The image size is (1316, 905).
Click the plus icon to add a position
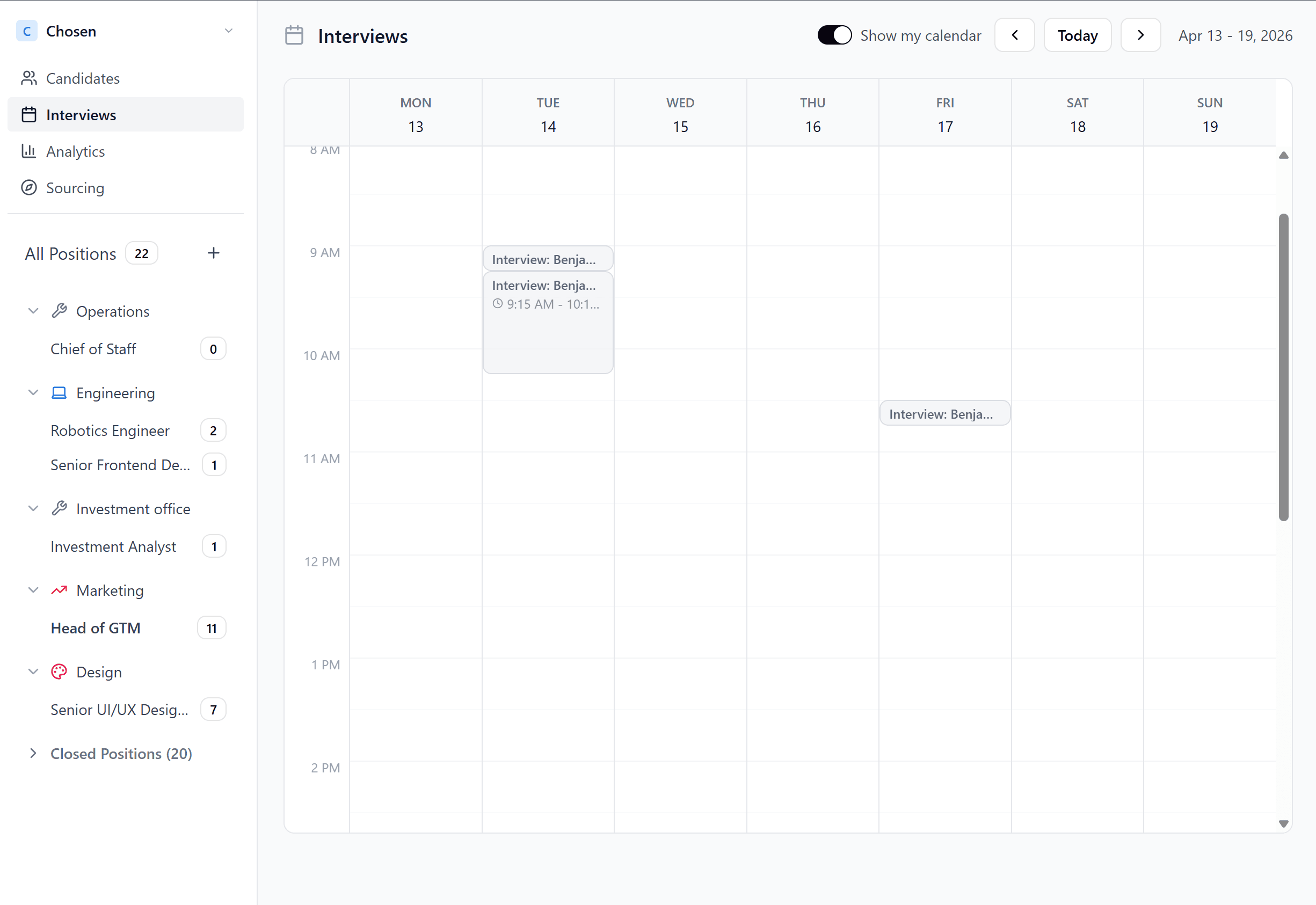click(213, 253)
